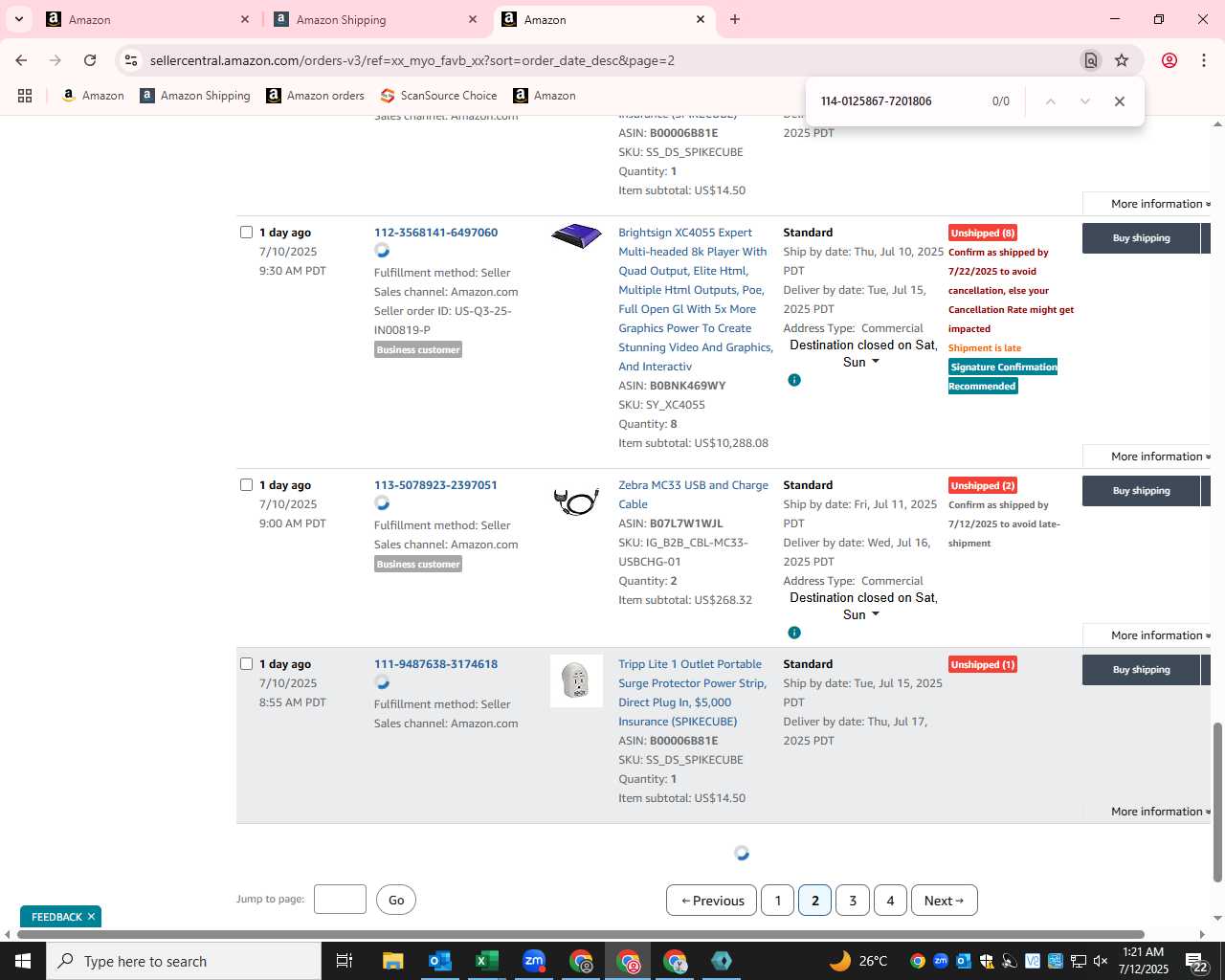The image size is (1225, 980).
Task: Open order 111-9487638-3174618 details
Action: coord(435,664)
